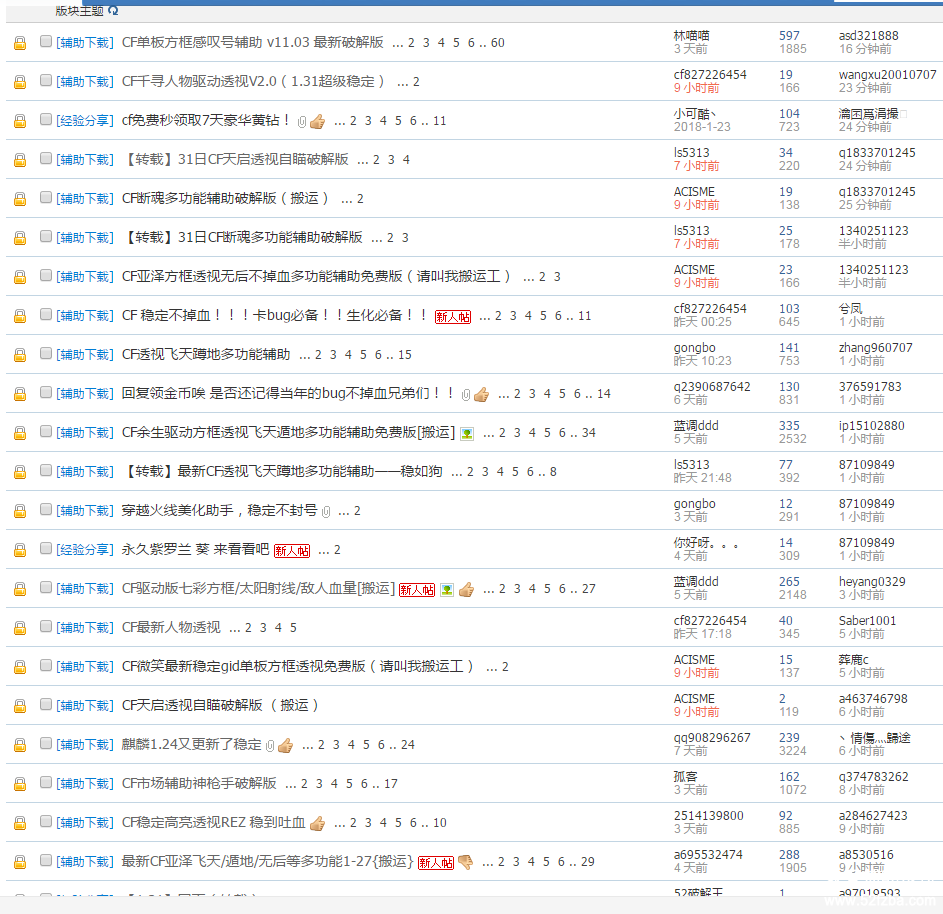This screenshot has width=943, height=914.
Task: Tick the checkbox for CF 稳定不掉血 thread
Action: click(46, 314)
